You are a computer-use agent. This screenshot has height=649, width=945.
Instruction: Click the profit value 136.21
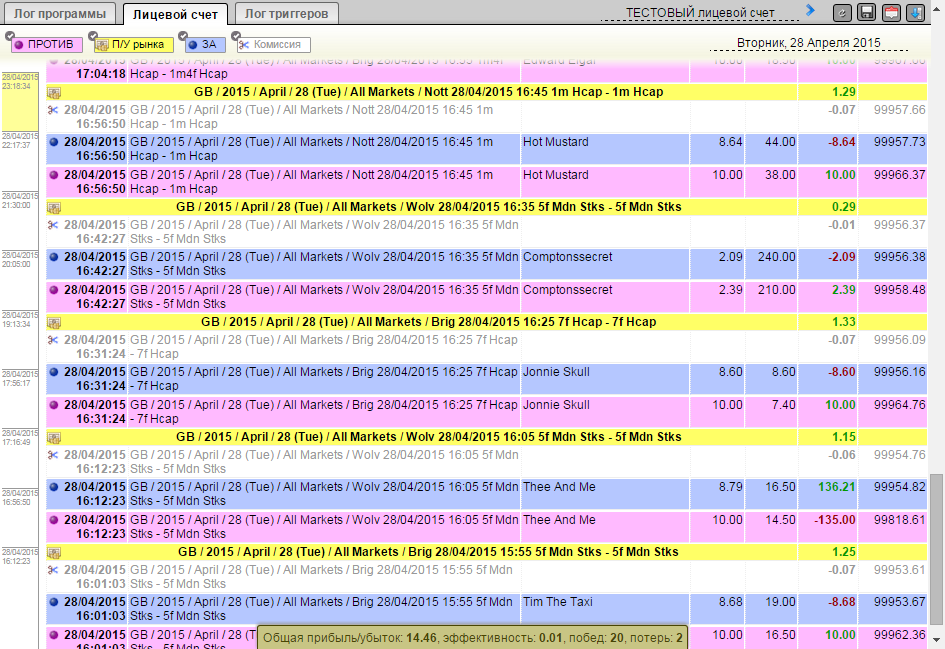pos(836,487)
